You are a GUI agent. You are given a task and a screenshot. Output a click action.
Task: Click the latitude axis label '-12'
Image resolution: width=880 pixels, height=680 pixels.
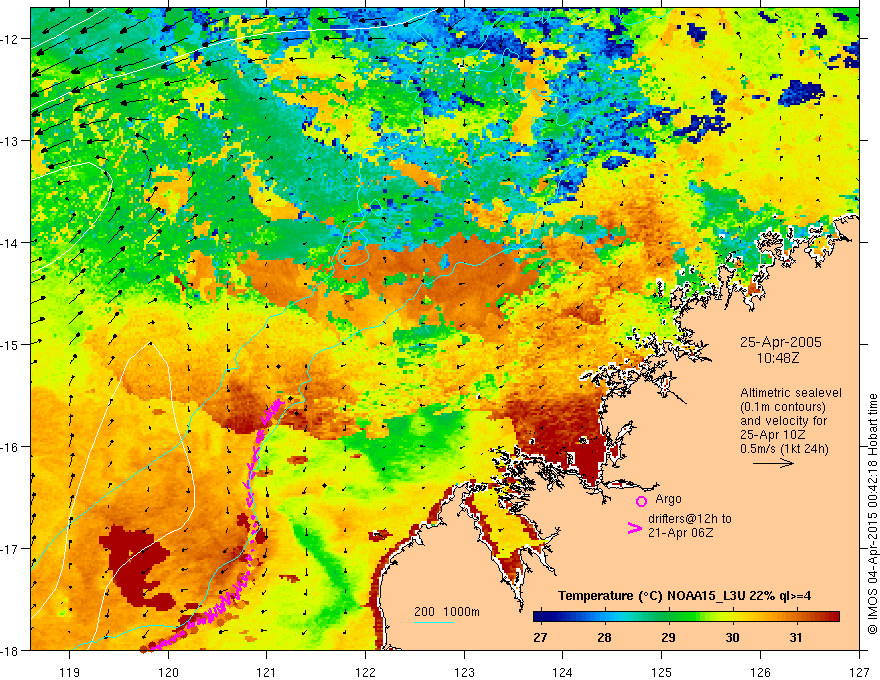click(x=10, y=39)
